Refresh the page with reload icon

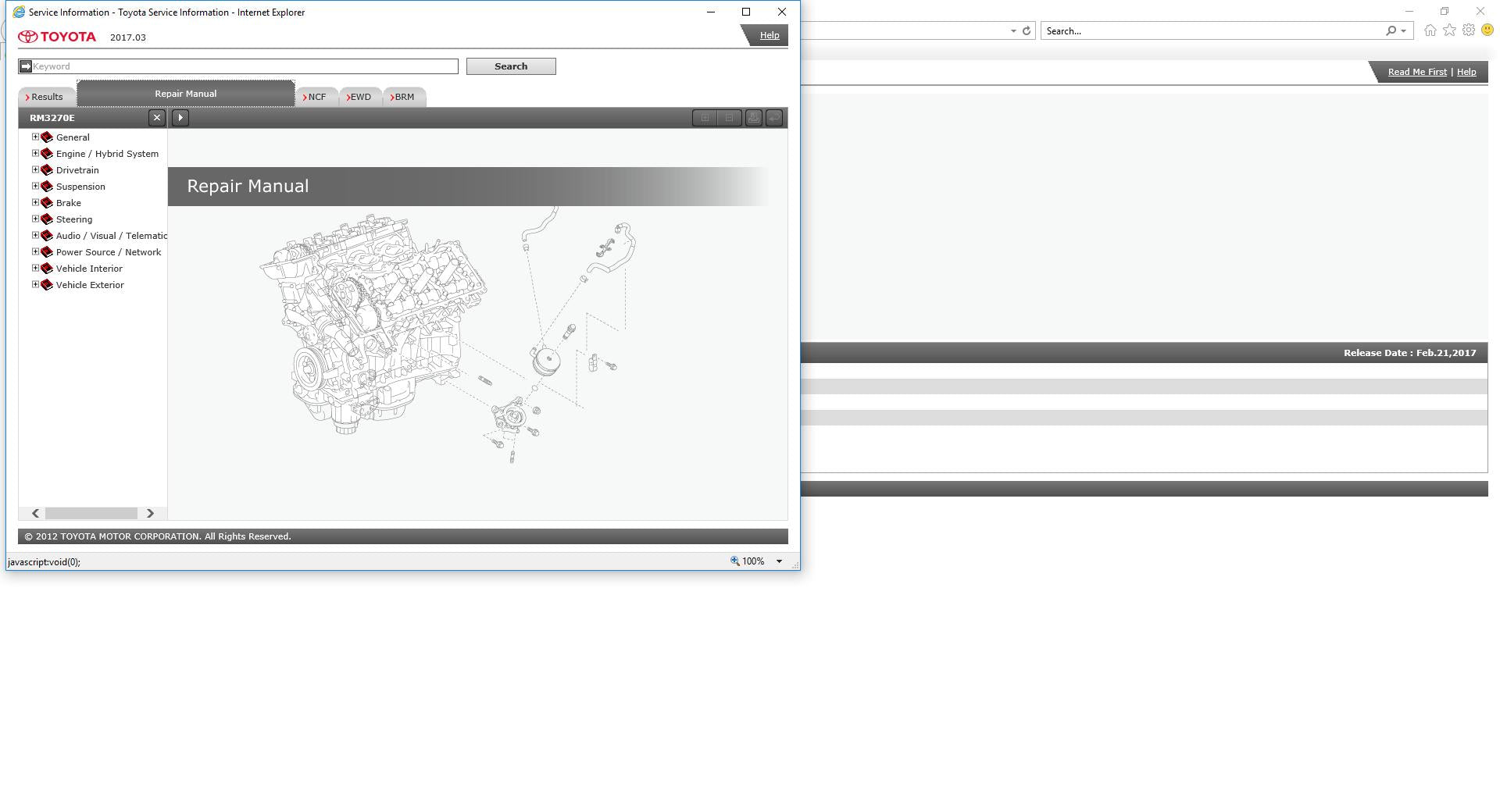1027,31
